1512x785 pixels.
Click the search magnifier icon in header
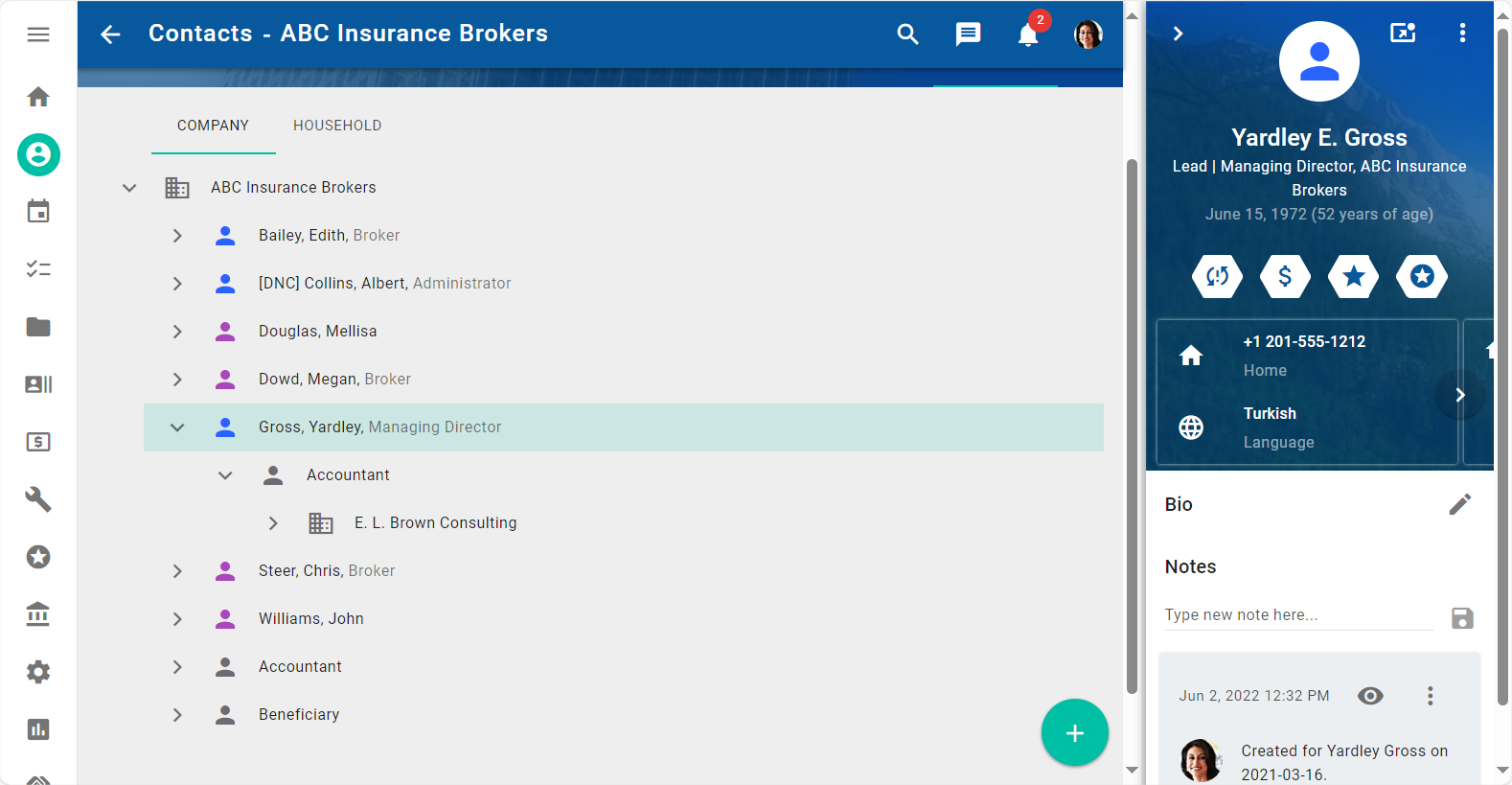pos(907,35)
